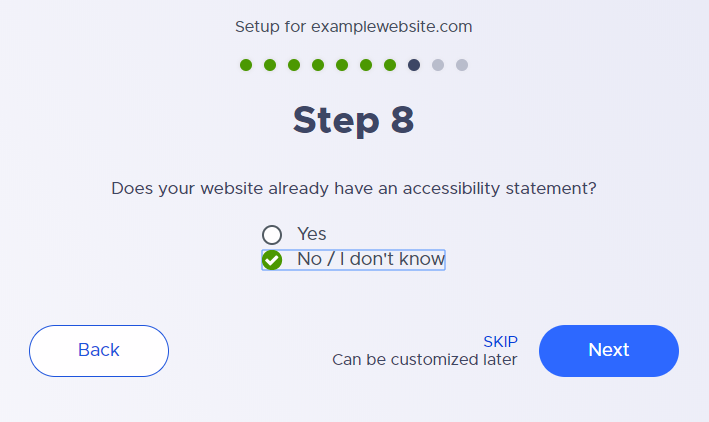
Task: Click the green checked No radio circle
Action: click(272, 260)
